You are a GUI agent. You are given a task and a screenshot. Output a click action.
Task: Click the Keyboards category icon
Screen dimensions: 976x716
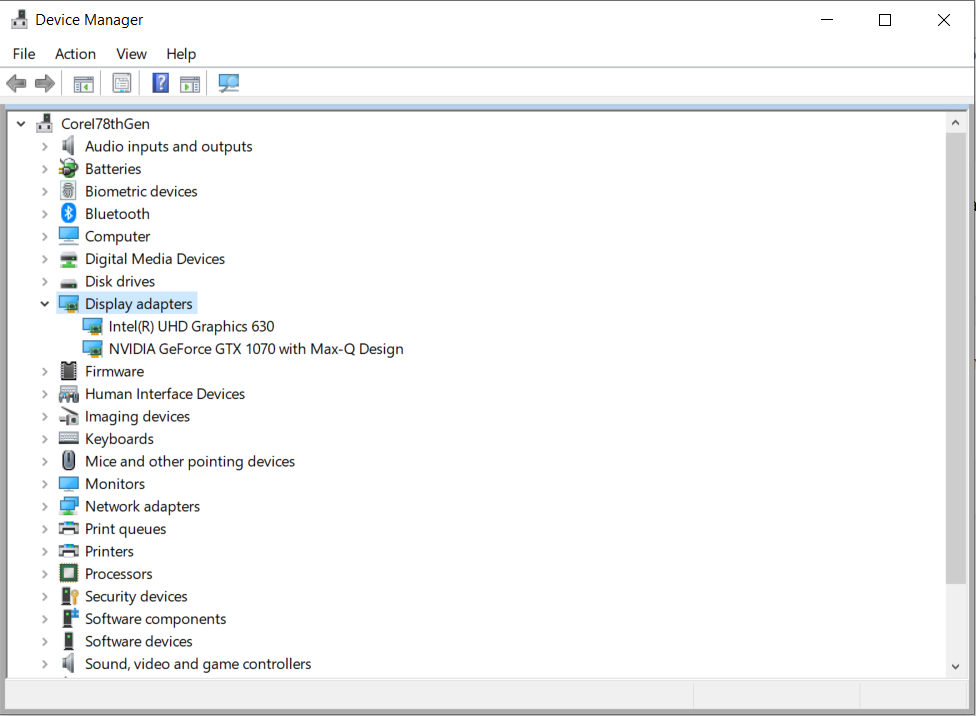68,438
